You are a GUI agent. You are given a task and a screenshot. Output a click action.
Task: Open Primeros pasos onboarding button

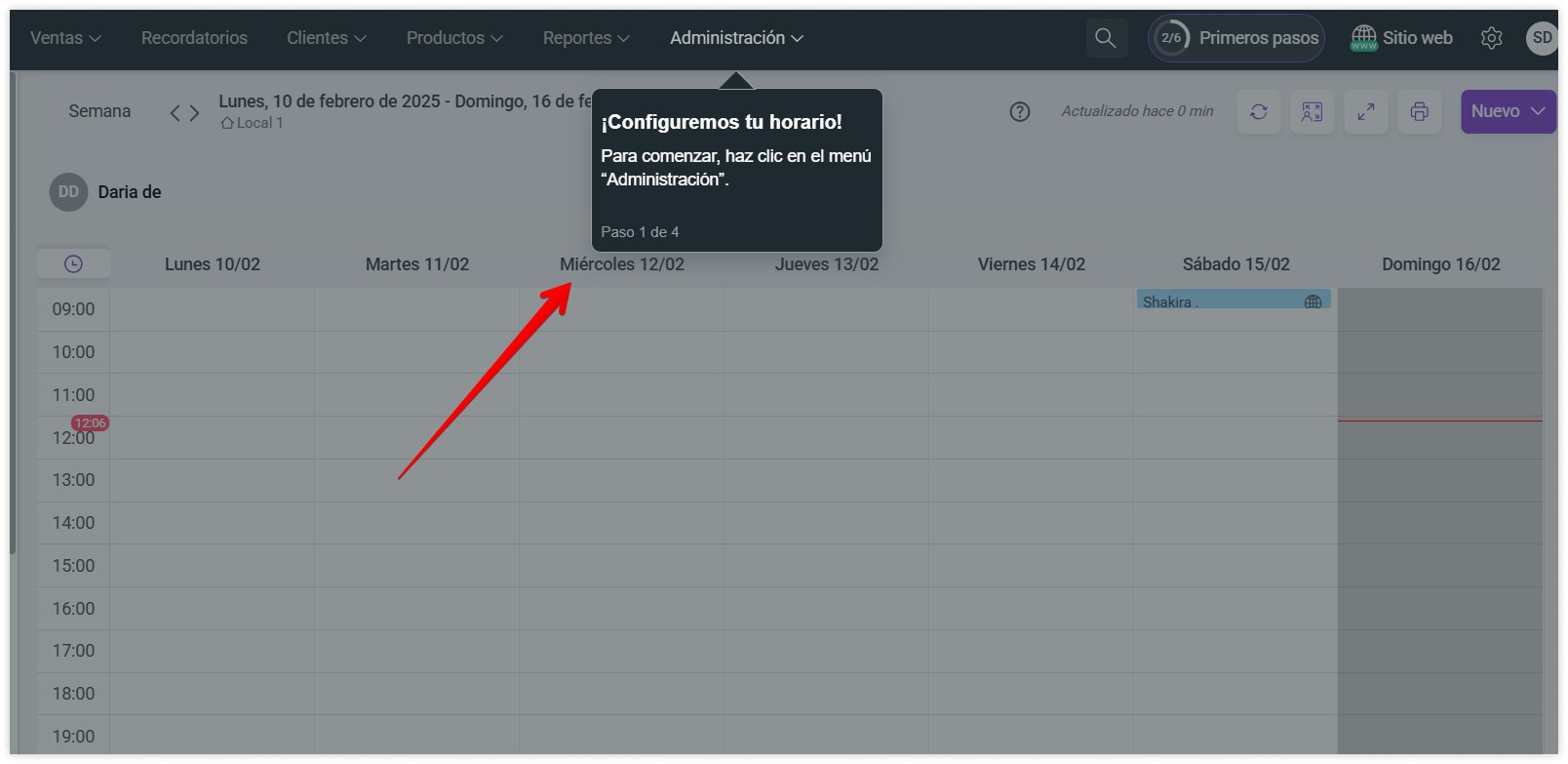tap(1235, 38)
